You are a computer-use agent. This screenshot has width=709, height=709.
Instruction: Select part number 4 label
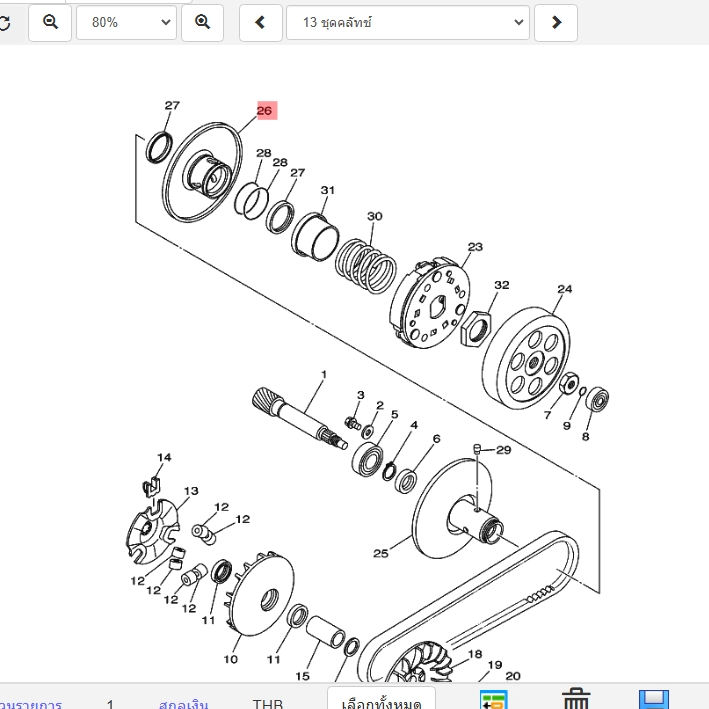pos(414,425)
